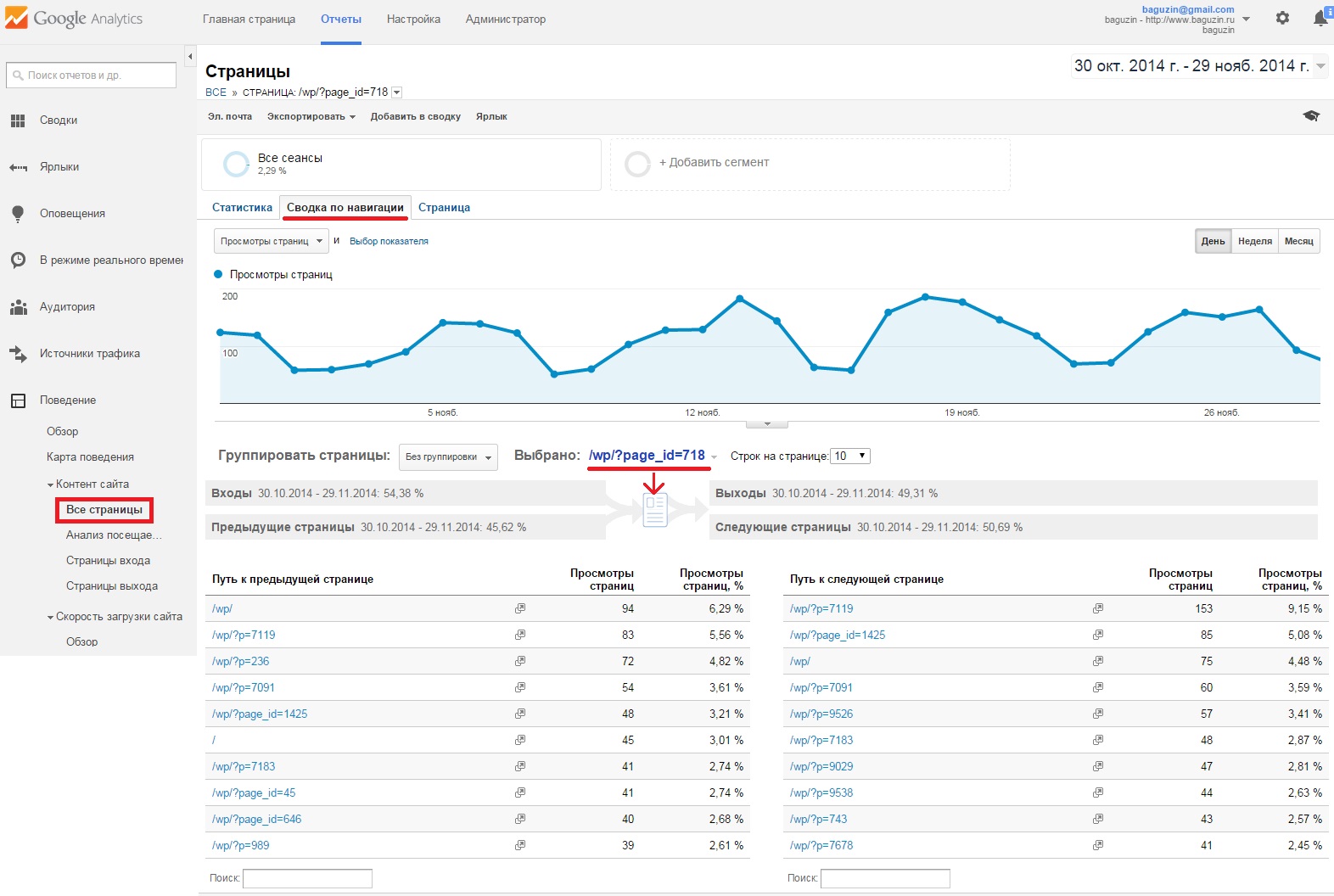Click the ВСЕ breadcrumb link
This screenshot has width=1334, height=896.
pyautogui.click(x=216, y=92)
